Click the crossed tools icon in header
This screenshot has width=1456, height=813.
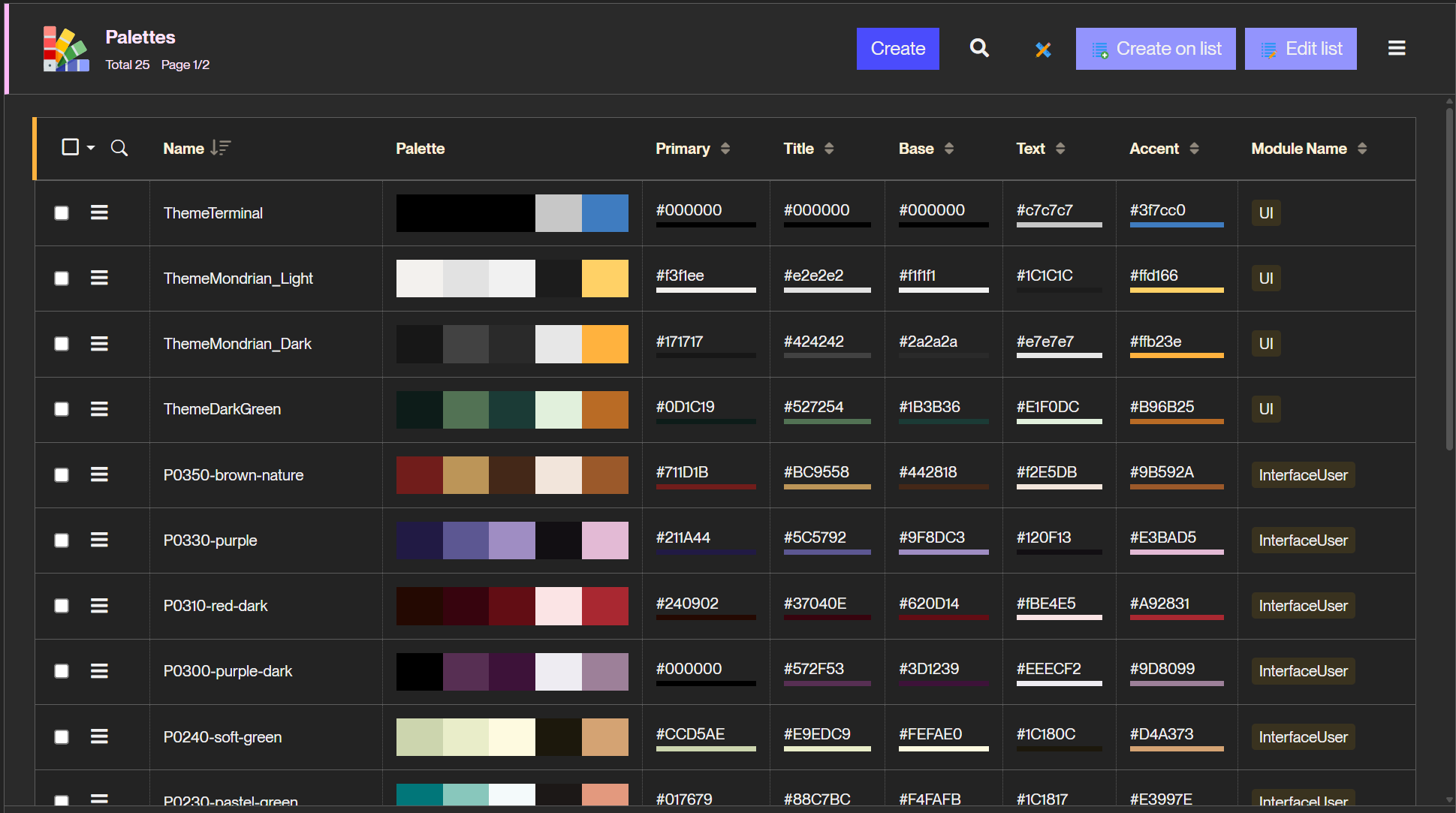pyautogui.click(x=1043, y=50)
